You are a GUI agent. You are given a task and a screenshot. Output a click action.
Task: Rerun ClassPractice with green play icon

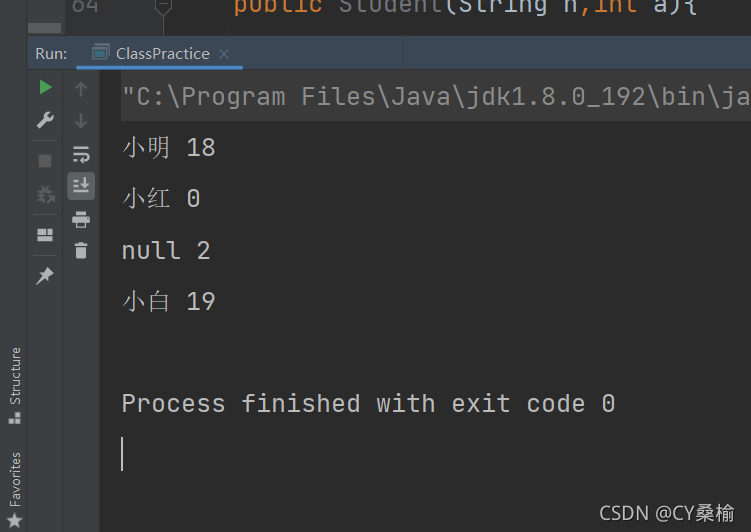(x=46, y=87)
